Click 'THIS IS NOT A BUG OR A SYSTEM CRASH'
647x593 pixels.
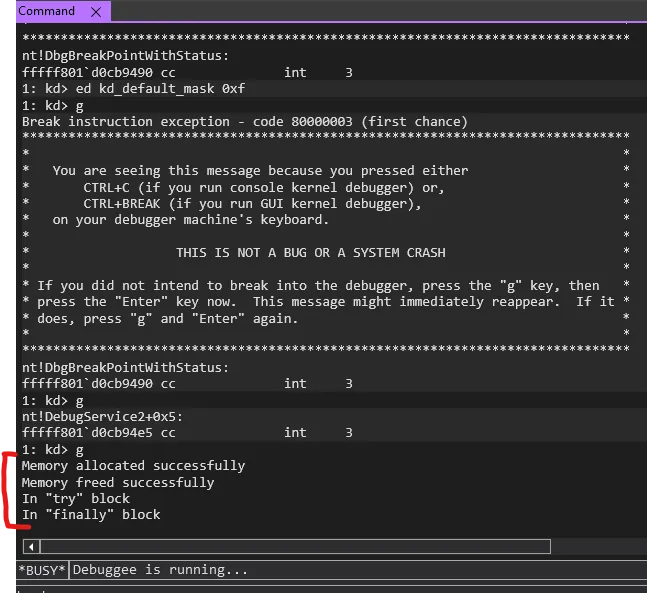pos(311,253)
